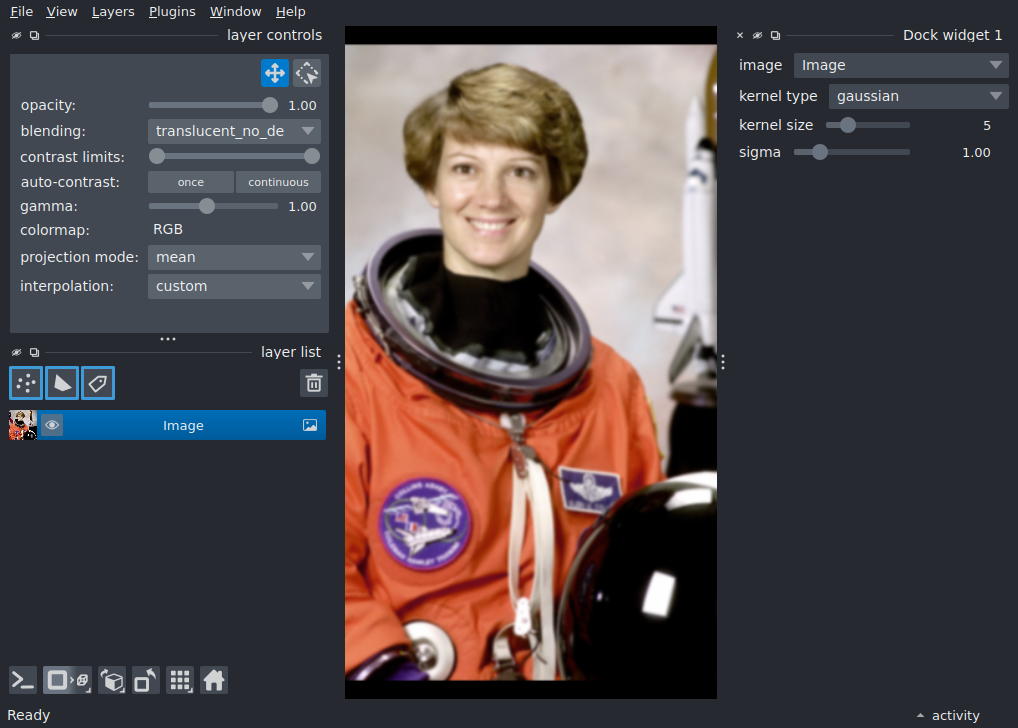Click image type icon on Image layer
The height and width of the screenshot is (728, 1018).
pyautogui.click(x=310, y=425)
